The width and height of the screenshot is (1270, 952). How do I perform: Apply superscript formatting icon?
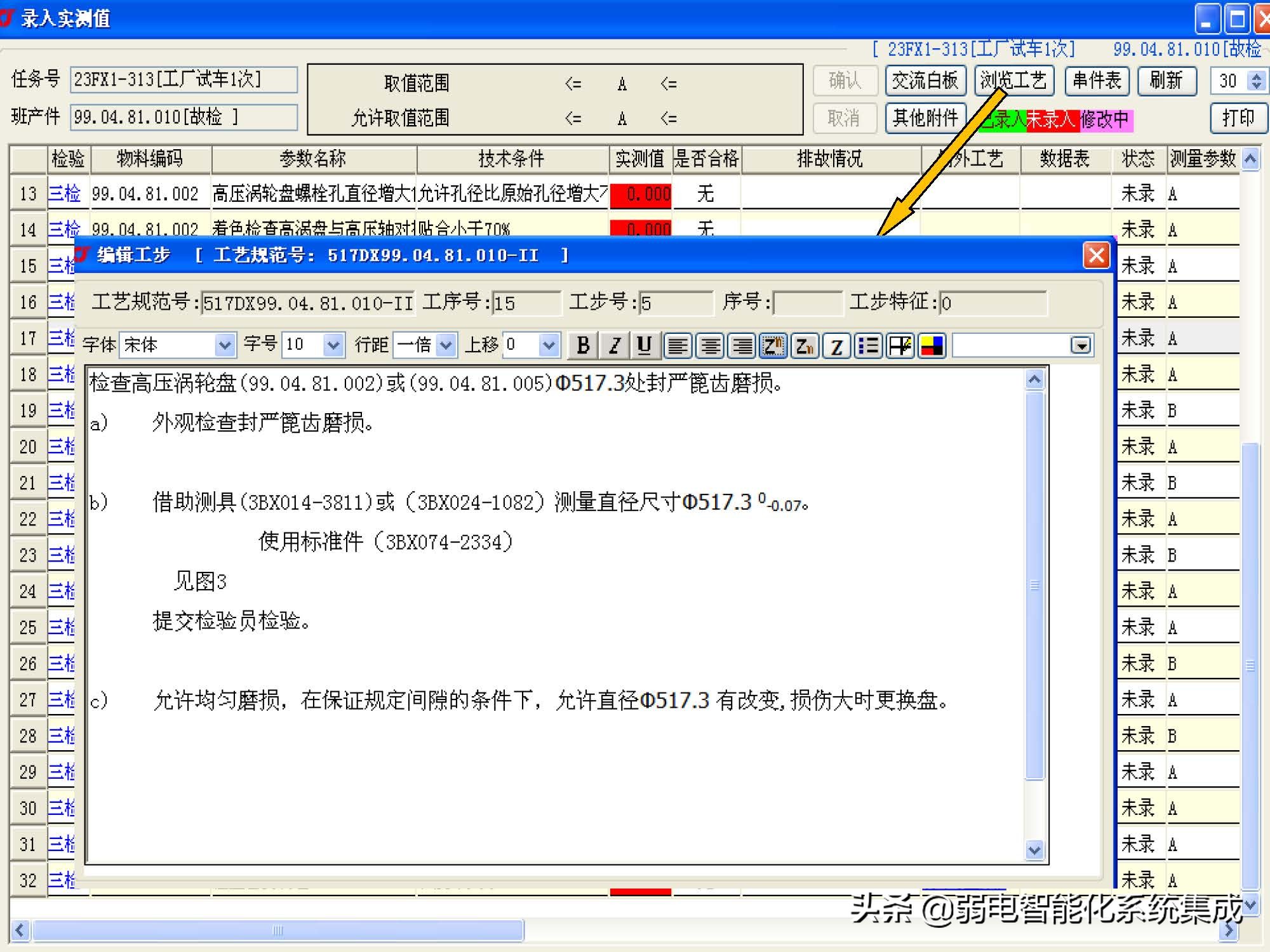[x=773, y=346]
